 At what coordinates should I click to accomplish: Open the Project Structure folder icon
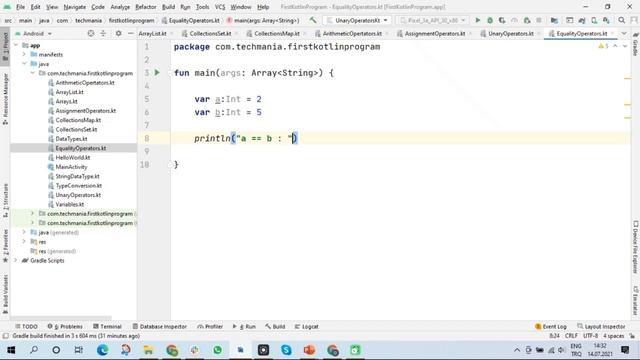[554, 20]
